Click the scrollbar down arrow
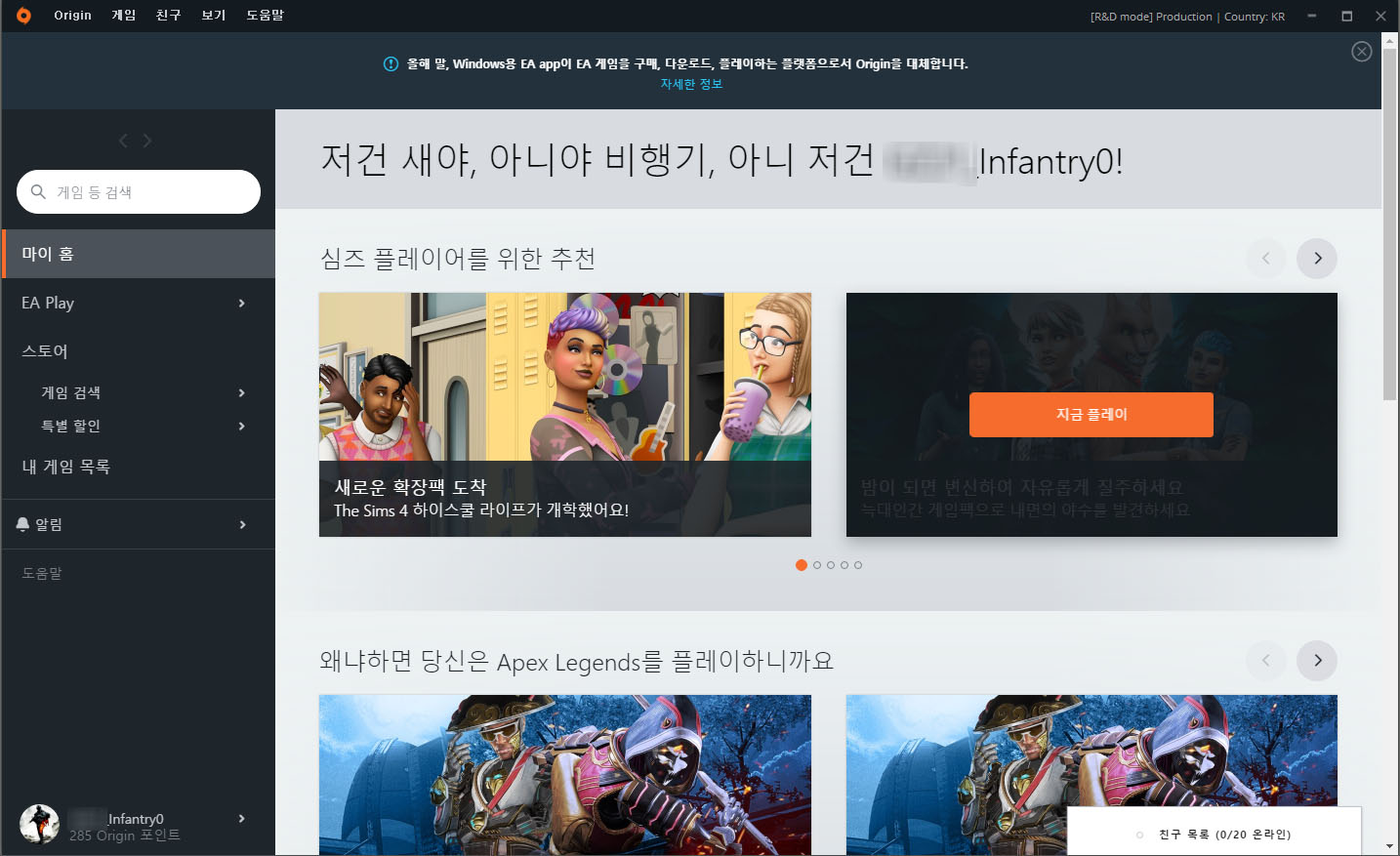 point(1390,846)
